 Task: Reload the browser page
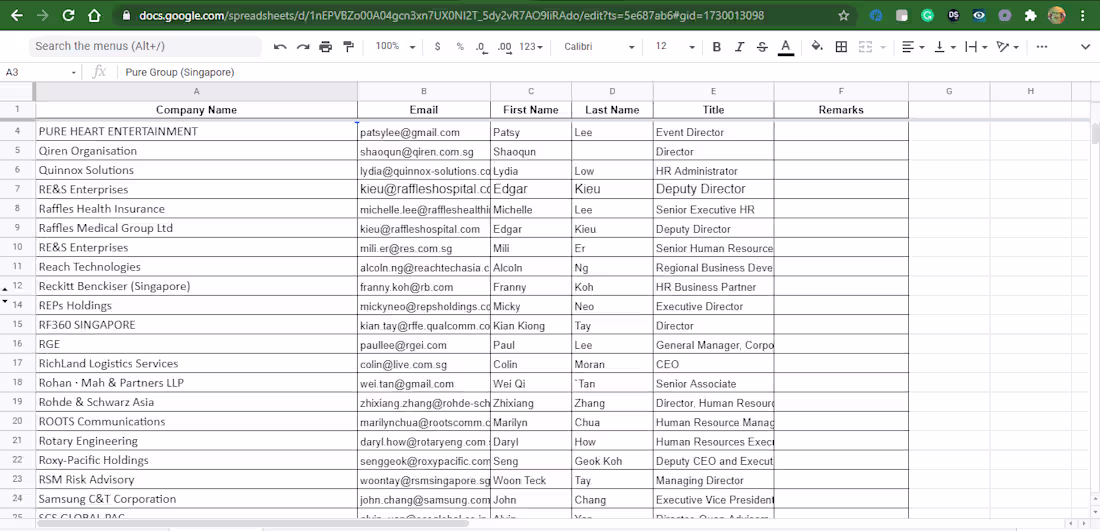pos(68,15)
